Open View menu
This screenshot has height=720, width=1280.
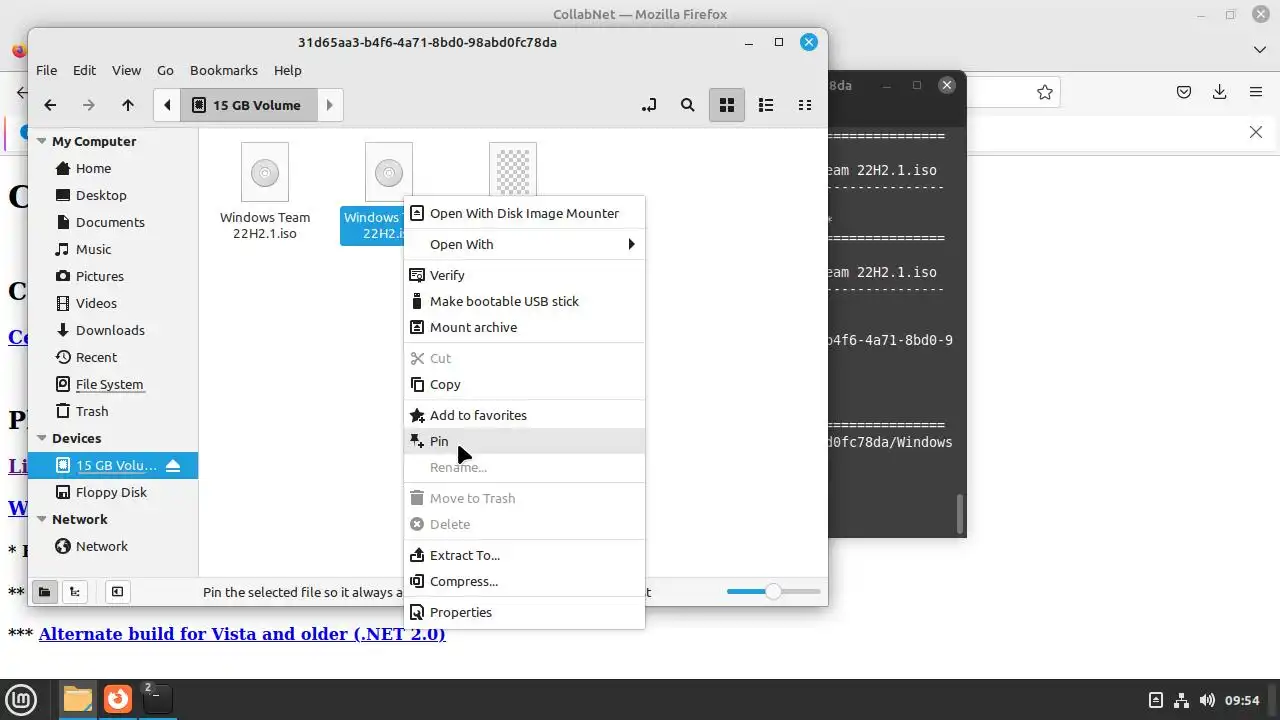point(126,70)
